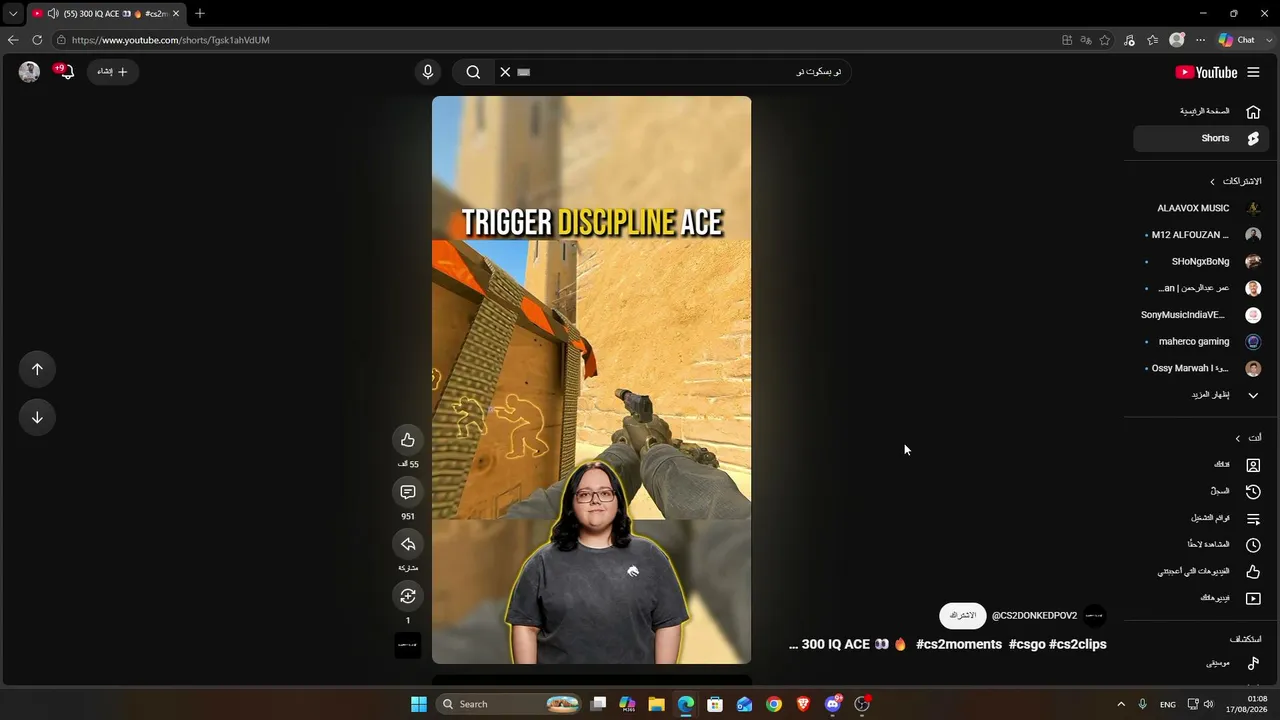Screen dimensions: 1280x720
Task: Open the new tab plus button
Action: coord(200,13)
